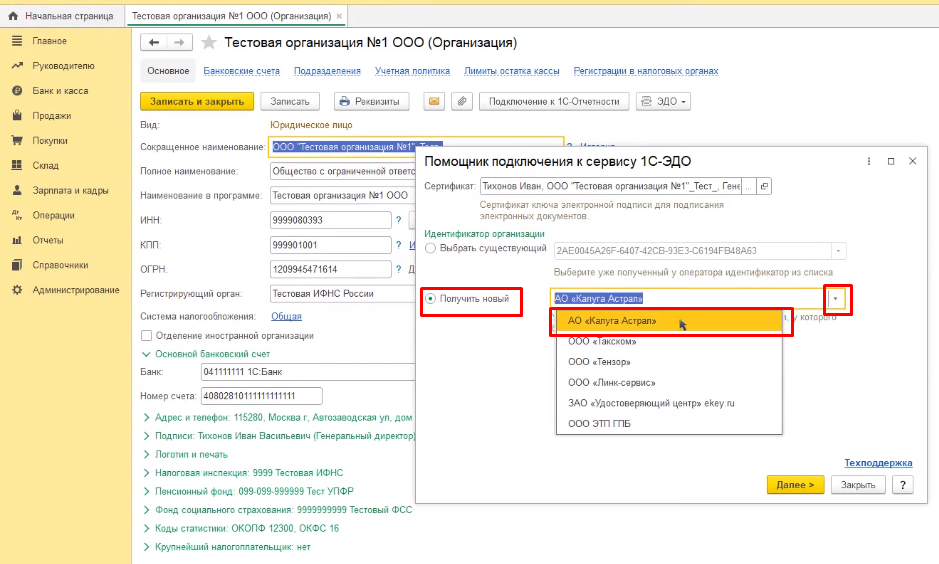The height and width of the screenshot is (564, 939).
Task: Close the Тестовая организация №1 tab
Action: coord(339,16)
